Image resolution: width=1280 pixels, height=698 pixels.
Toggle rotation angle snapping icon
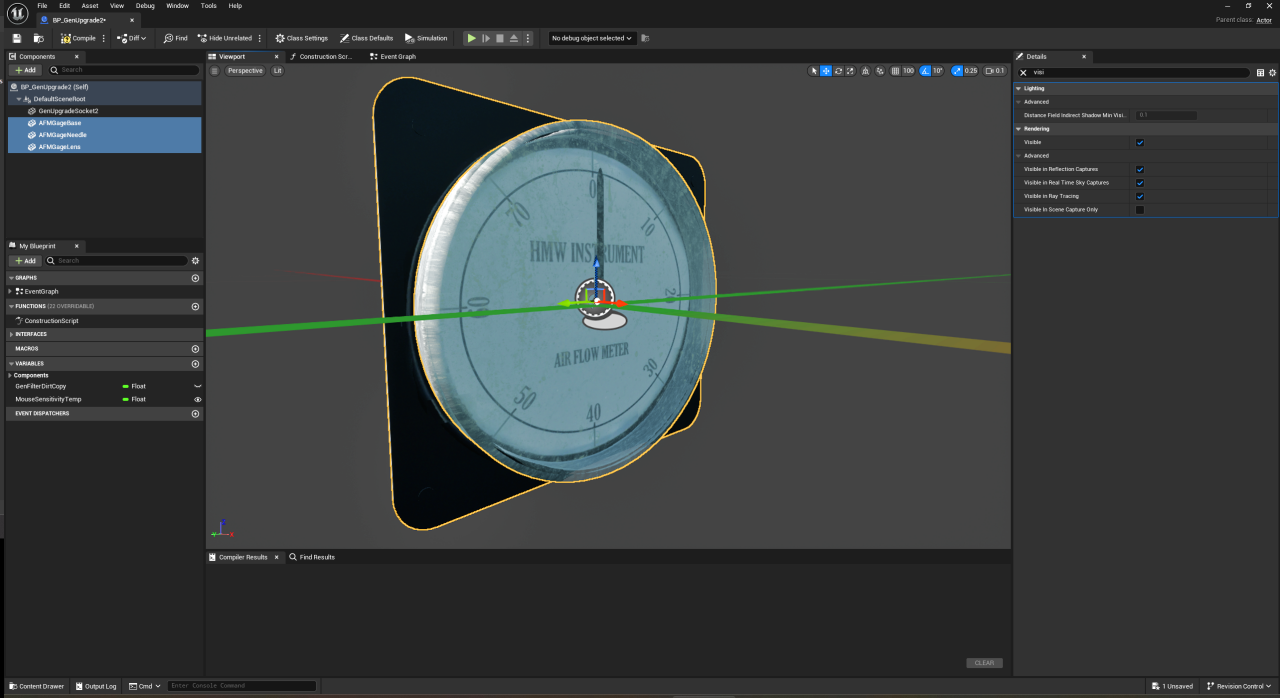(x=926, y=71)
